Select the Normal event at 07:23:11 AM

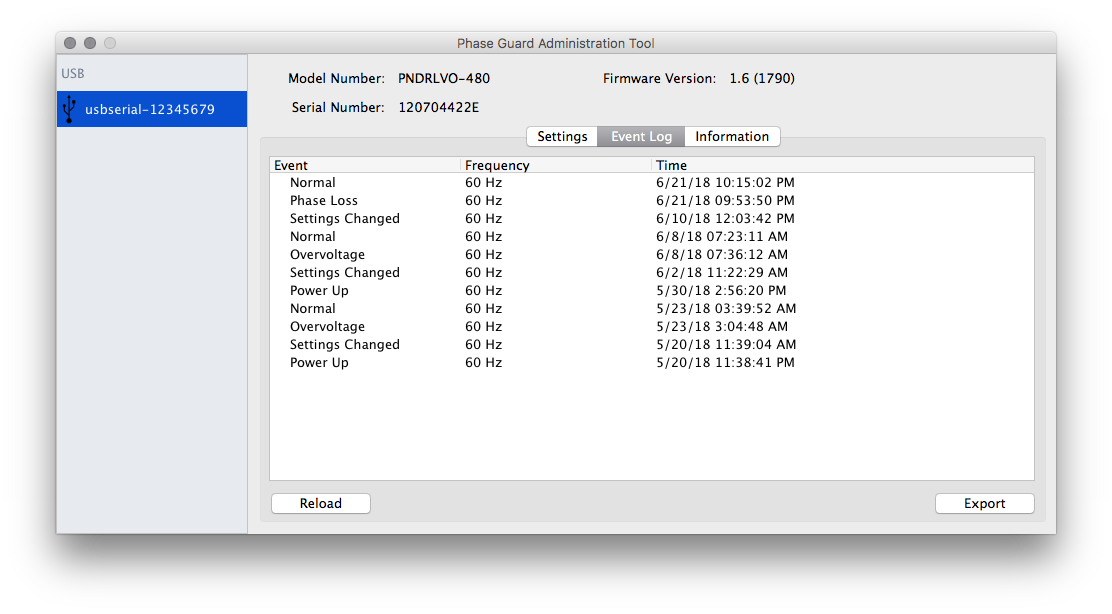point(652,237)
